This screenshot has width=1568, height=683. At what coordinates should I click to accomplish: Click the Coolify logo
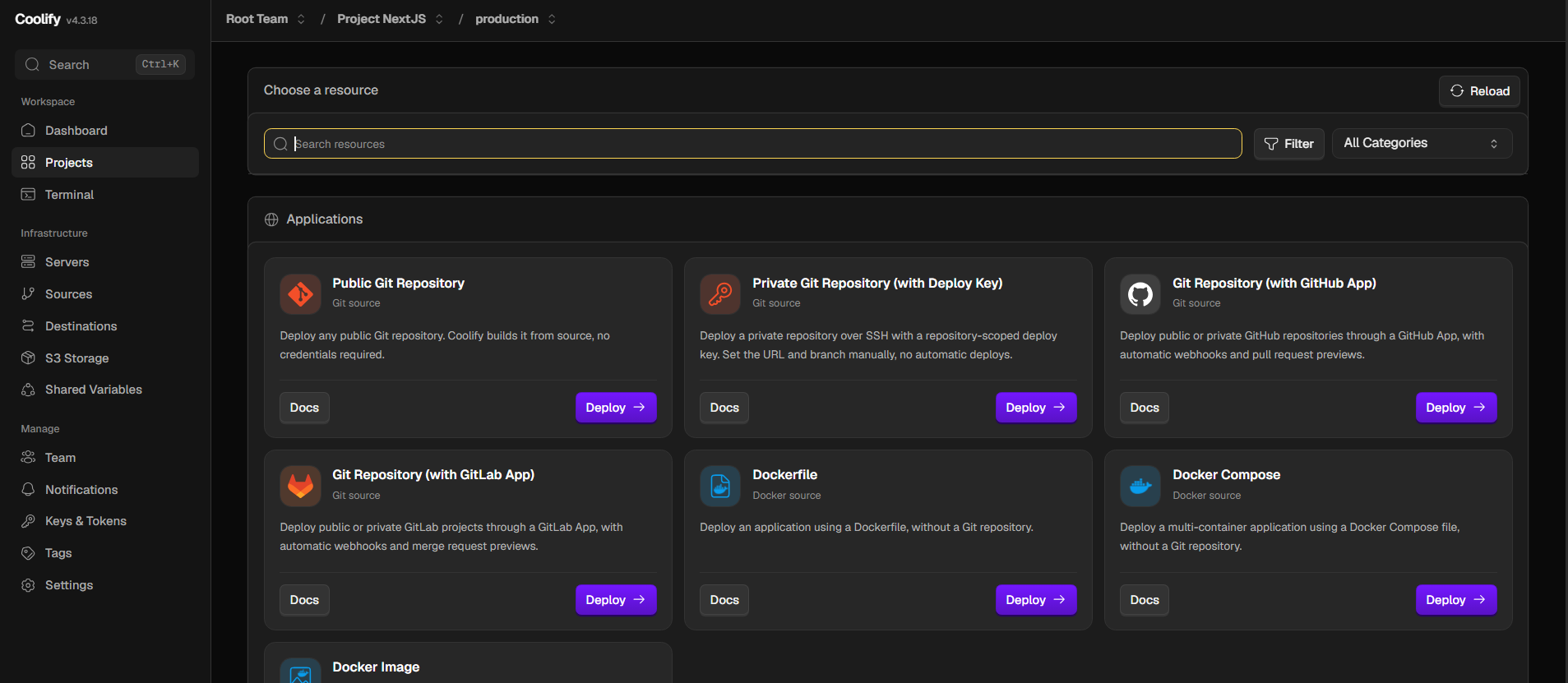point(38,19)
